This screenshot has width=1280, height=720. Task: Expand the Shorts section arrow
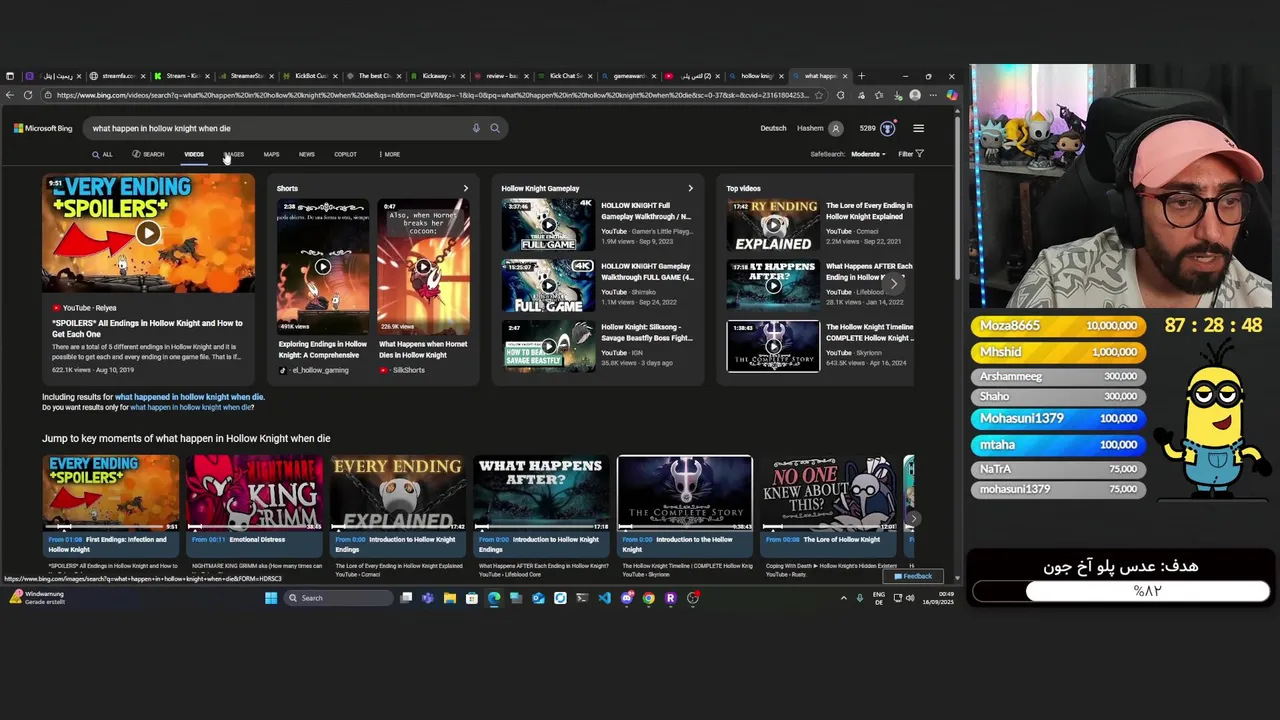click(x=465, y=188)
